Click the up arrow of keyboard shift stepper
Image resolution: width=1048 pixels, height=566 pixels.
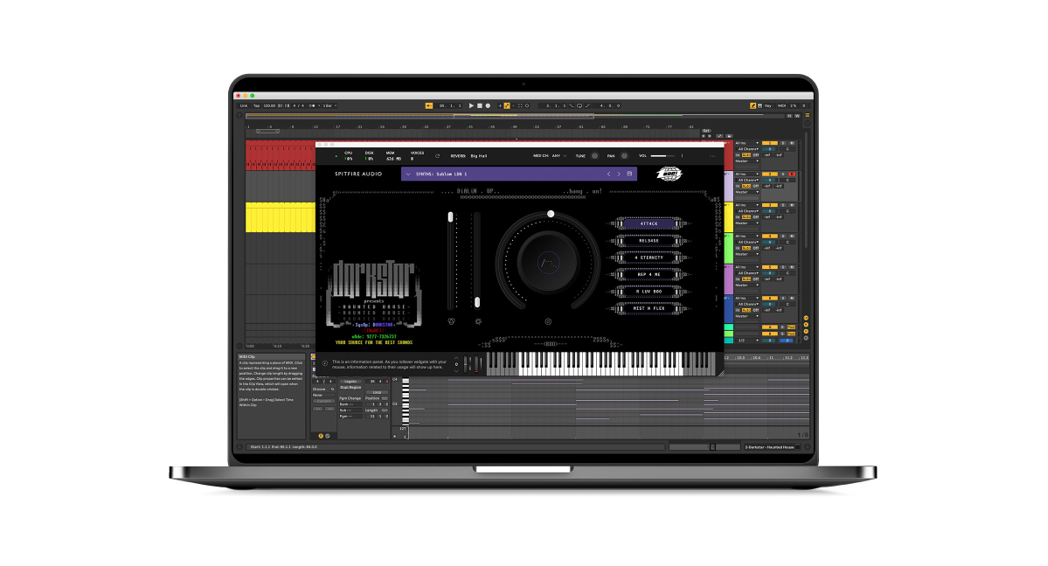point(456,358)
